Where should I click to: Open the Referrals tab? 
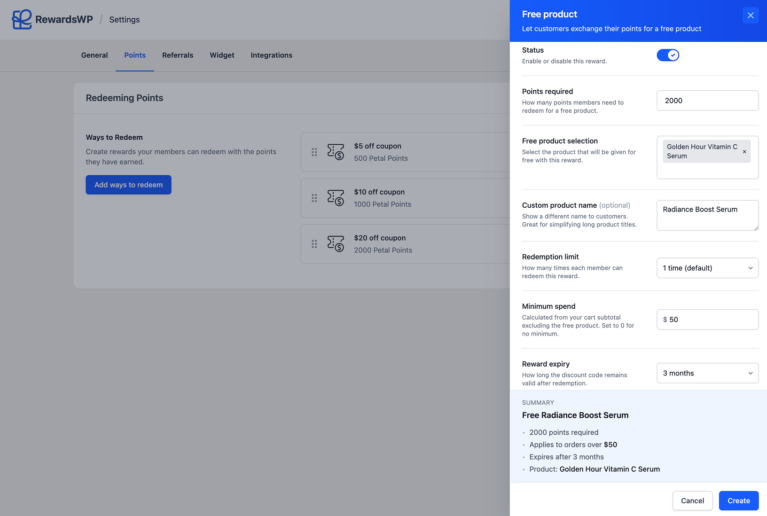177,55
